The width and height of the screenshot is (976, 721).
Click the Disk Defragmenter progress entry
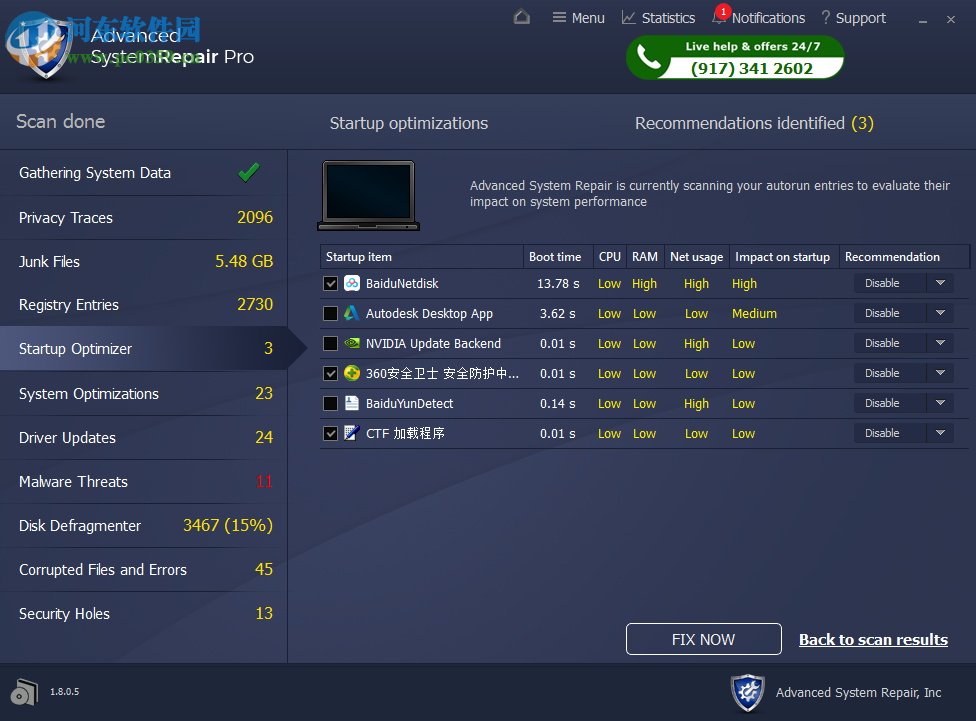point(143,525)
